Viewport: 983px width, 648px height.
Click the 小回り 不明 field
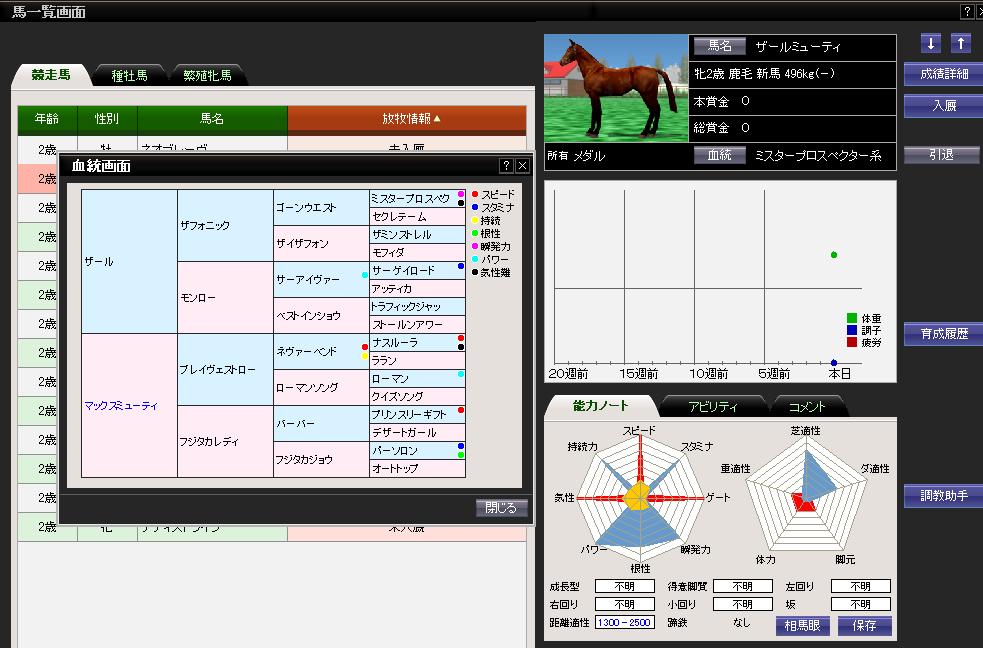point(742,604)
